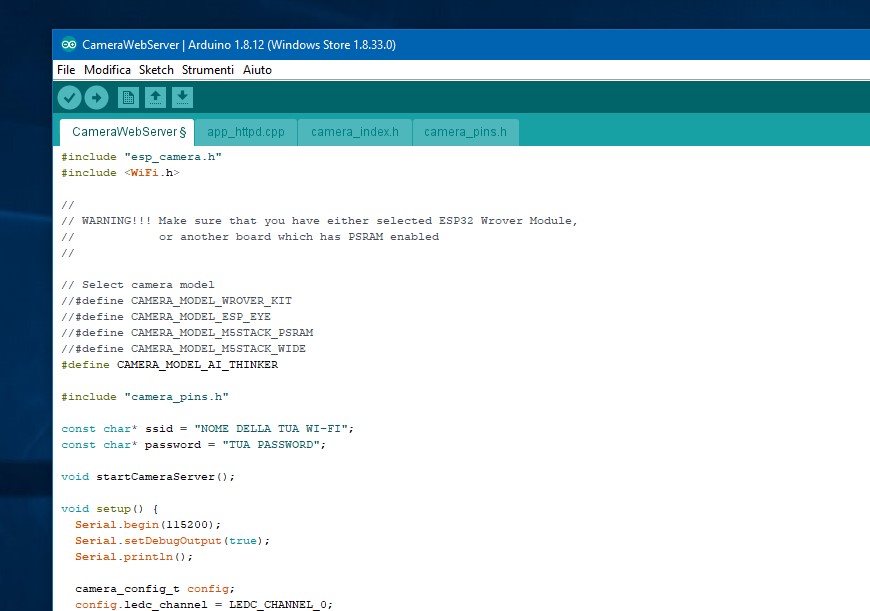Viewport: 870px width, 611px height.
Task: Click the CAMERA_MODEL_M5STACK_WIDE line
Action: (184, 349)
